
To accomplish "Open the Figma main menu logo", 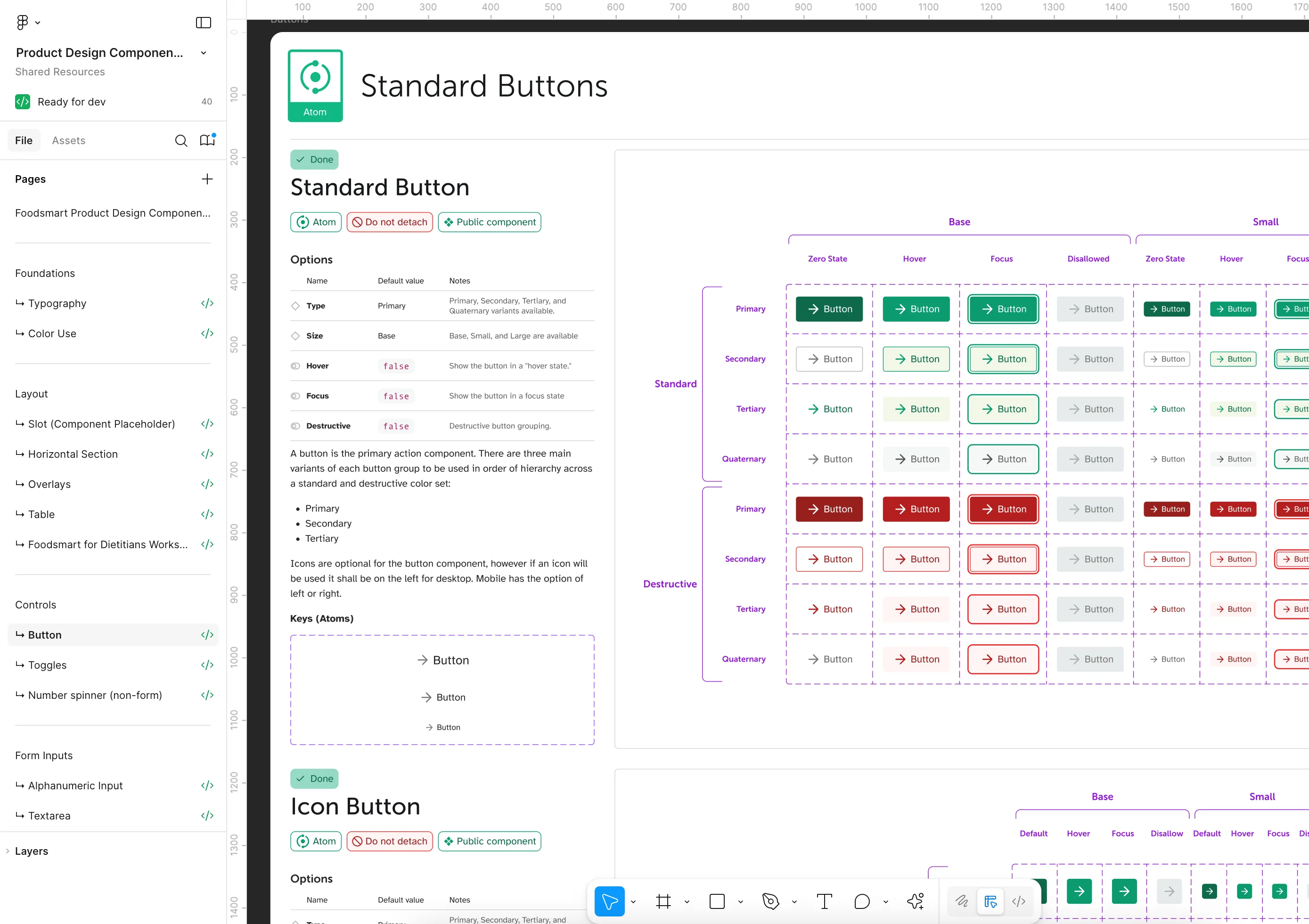I will pos(22,22).
